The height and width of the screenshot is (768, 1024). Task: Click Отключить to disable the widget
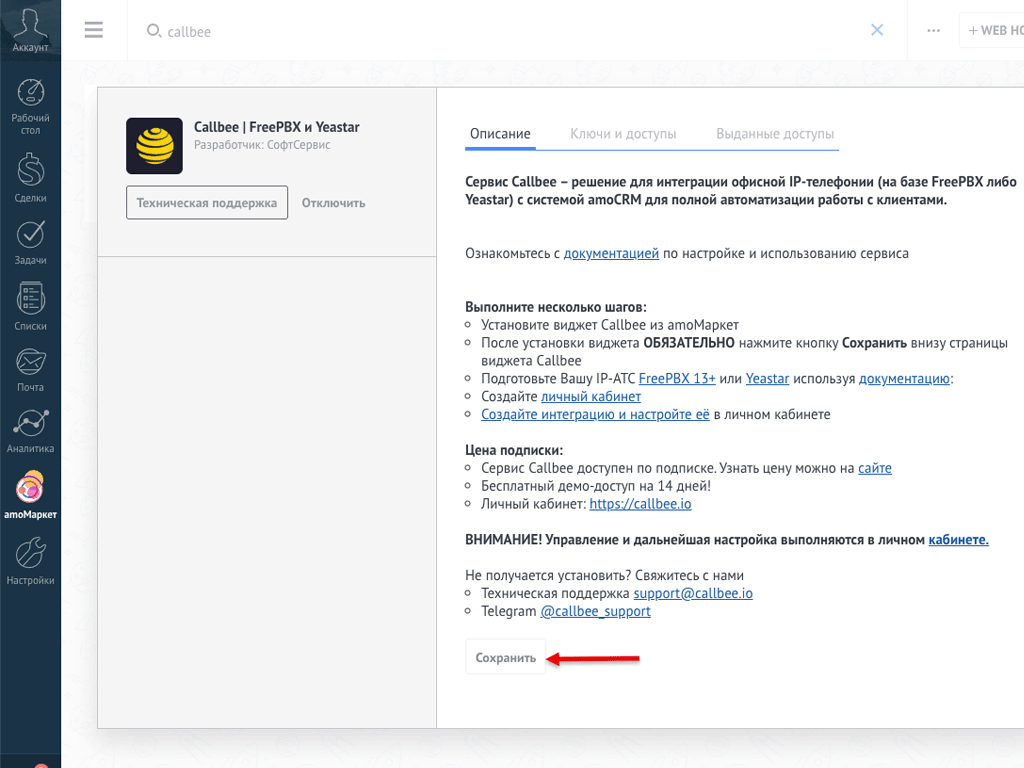pos(332,202)
